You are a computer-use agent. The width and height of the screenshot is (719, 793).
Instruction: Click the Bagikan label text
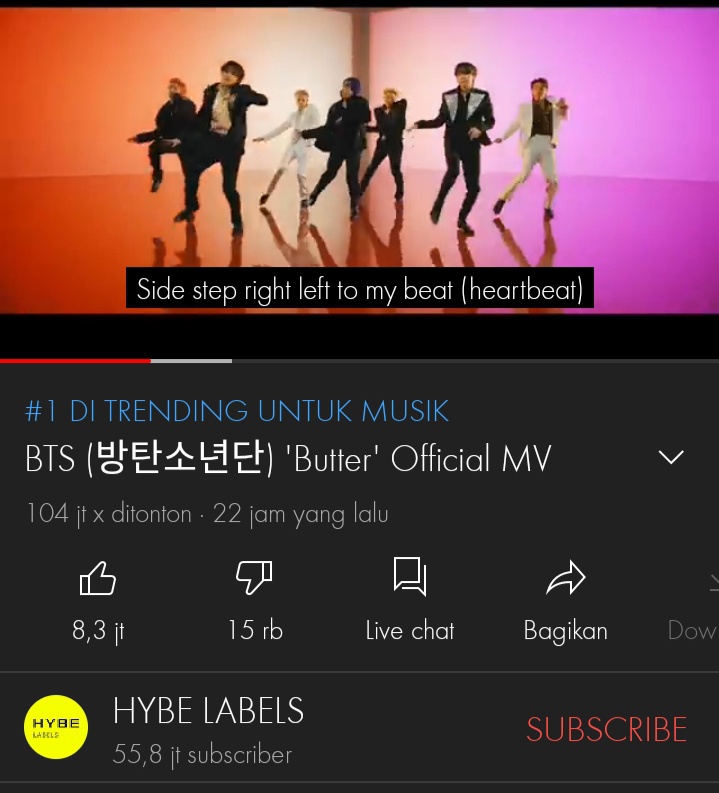tap(566, 631)
